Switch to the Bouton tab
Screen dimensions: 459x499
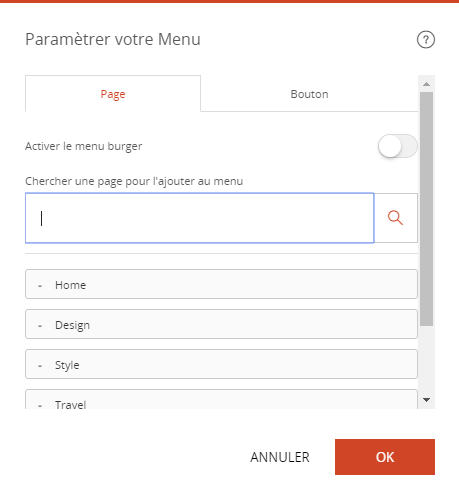click(x=309, y=94)
